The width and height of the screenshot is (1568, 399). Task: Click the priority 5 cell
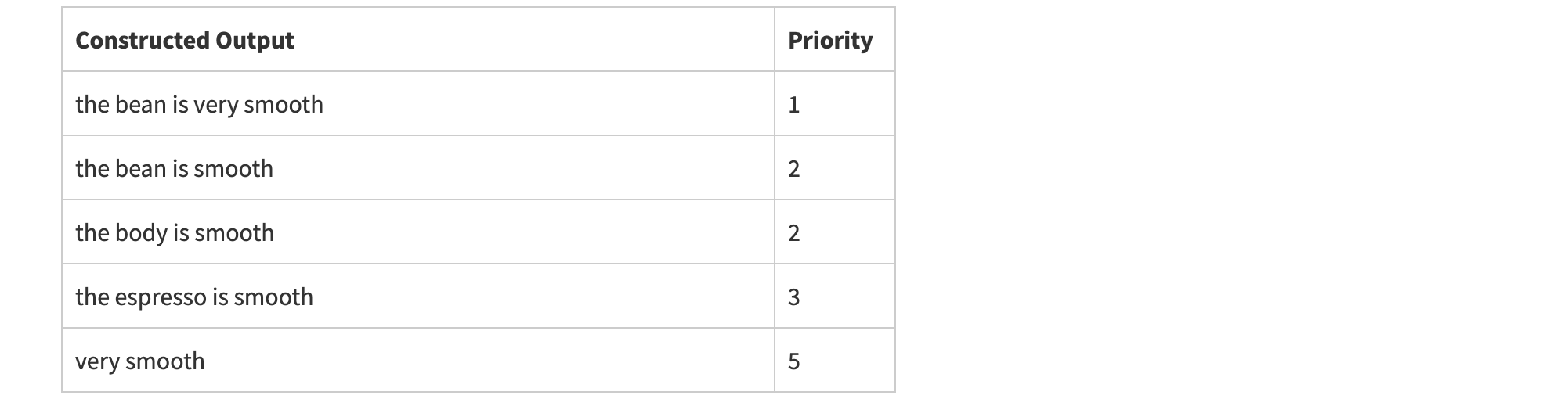pos(793,361)
